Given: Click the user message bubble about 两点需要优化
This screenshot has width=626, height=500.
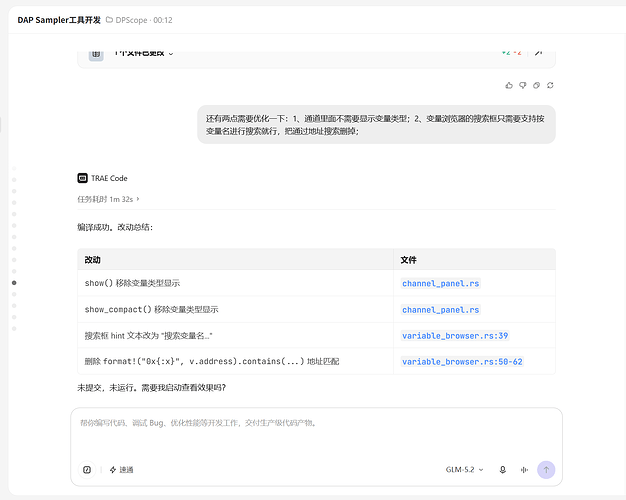Looking at the screenshot, I should [x=376, y=125].
